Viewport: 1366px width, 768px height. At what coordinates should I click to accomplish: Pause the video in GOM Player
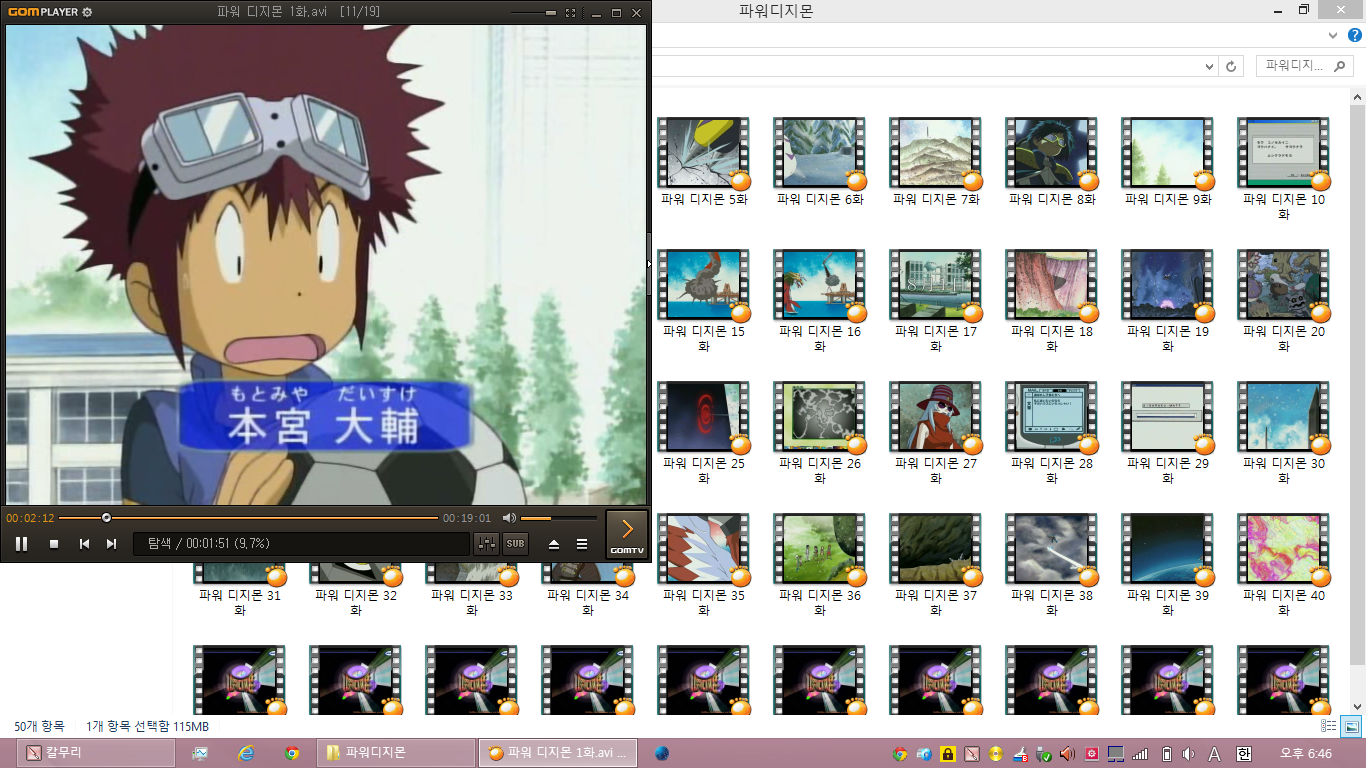pyautogui.click(x=21, y=544)
